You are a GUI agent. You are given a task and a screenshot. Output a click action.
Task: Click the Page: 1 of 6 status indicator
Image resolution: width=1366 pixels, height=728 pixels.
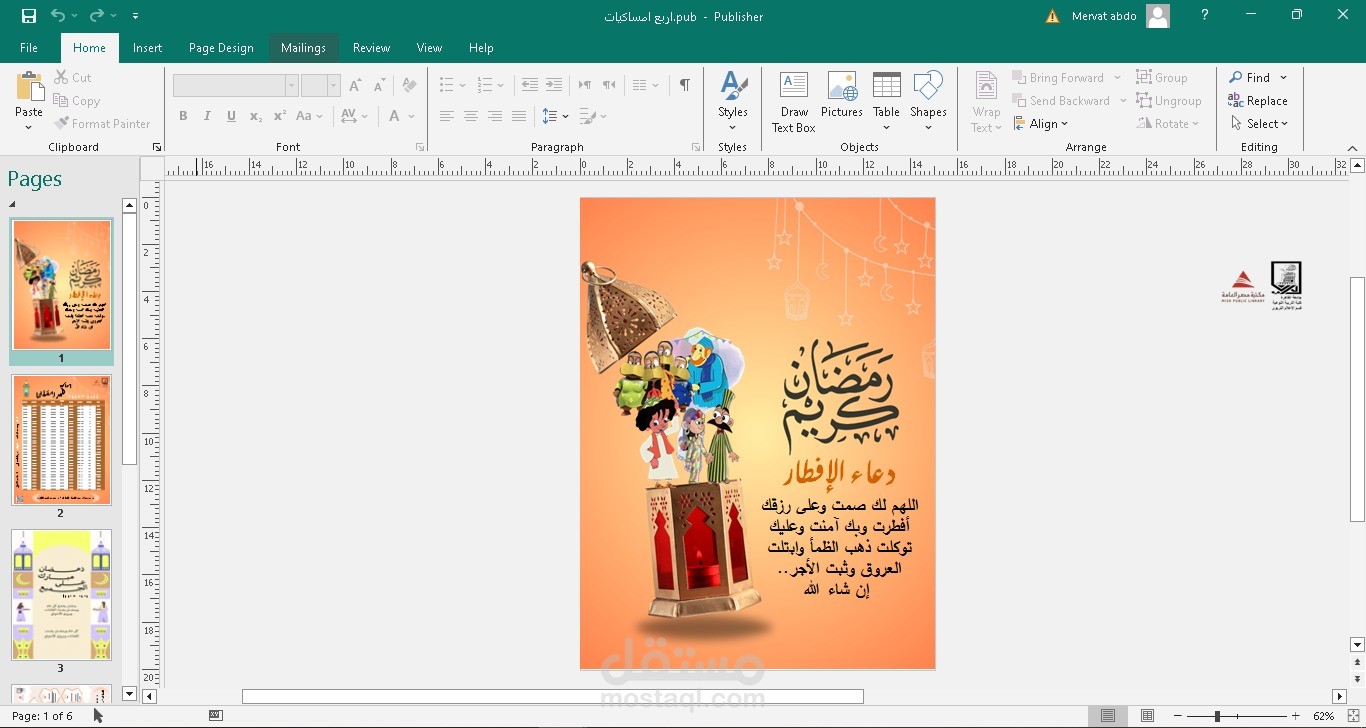click(42, 716)
